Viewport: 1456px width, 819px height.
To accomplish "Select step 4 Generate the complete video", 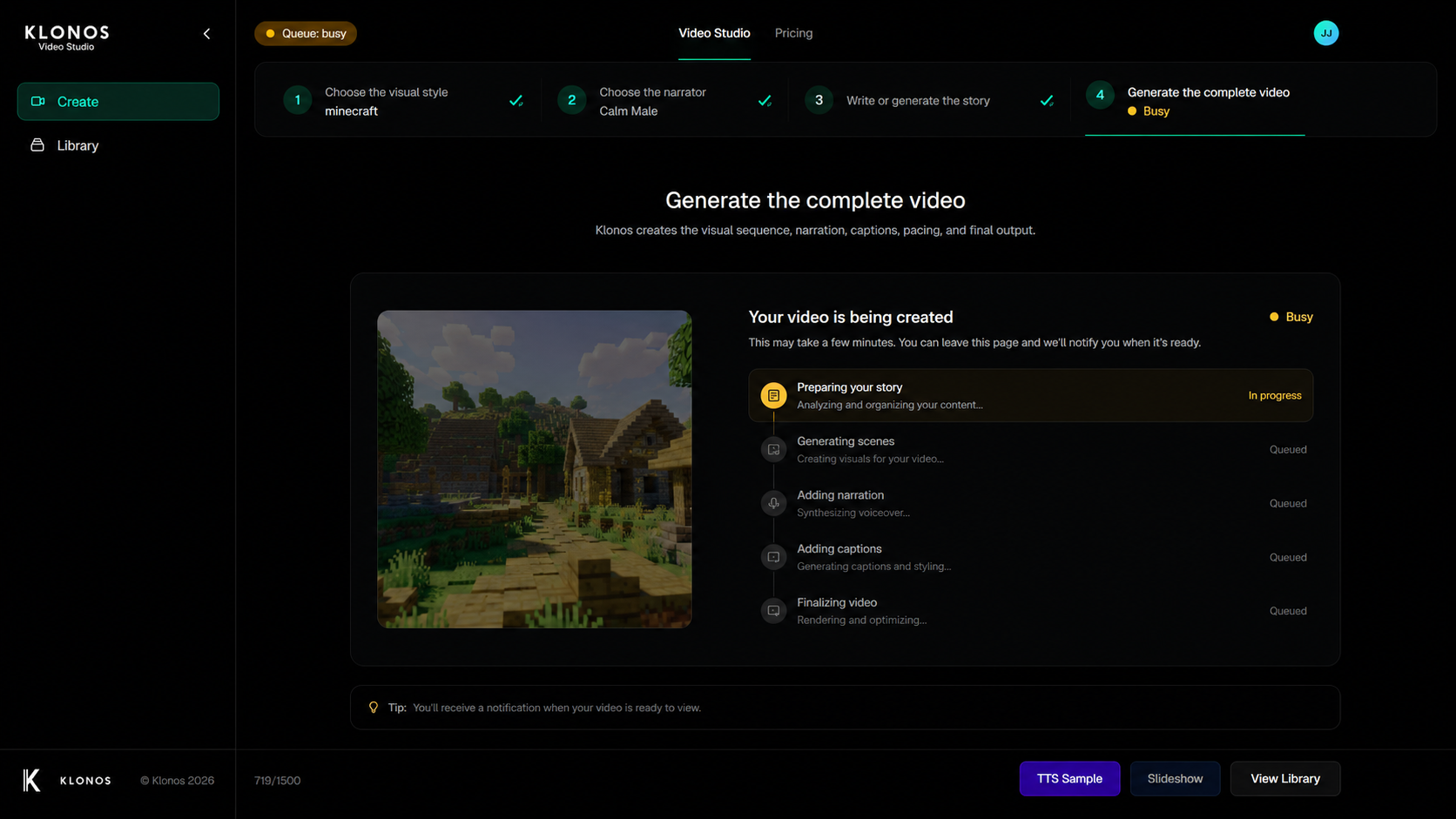I will coord(1195,101).
